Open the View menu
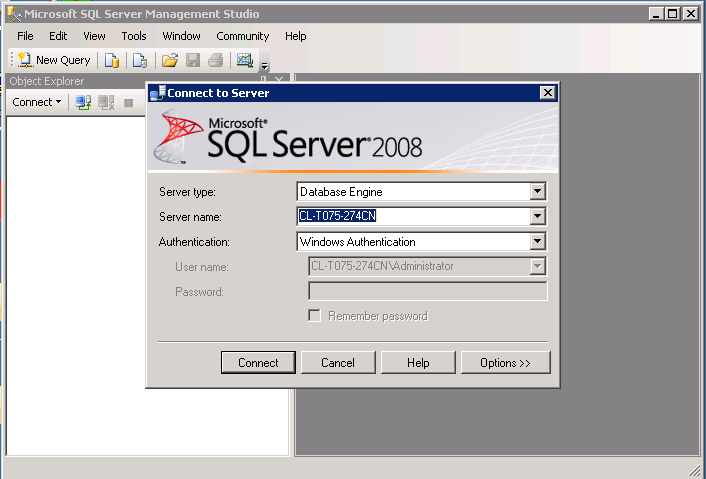The width and height of the screenshot is (706, 479). (x=94, y=36)
